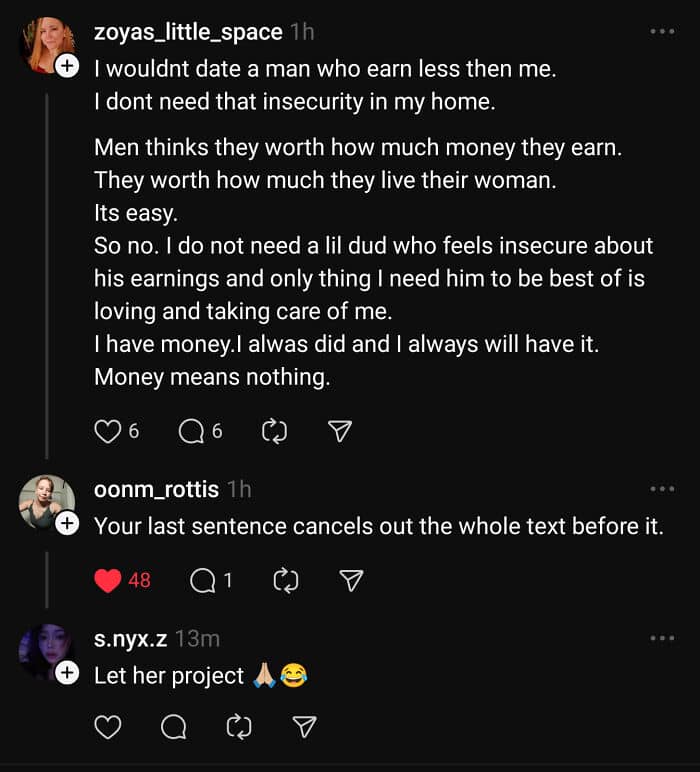Share oonm_rottis's reply via send icon
The height and width of the screenshot is (772, 700).
(x=351, y=580)
